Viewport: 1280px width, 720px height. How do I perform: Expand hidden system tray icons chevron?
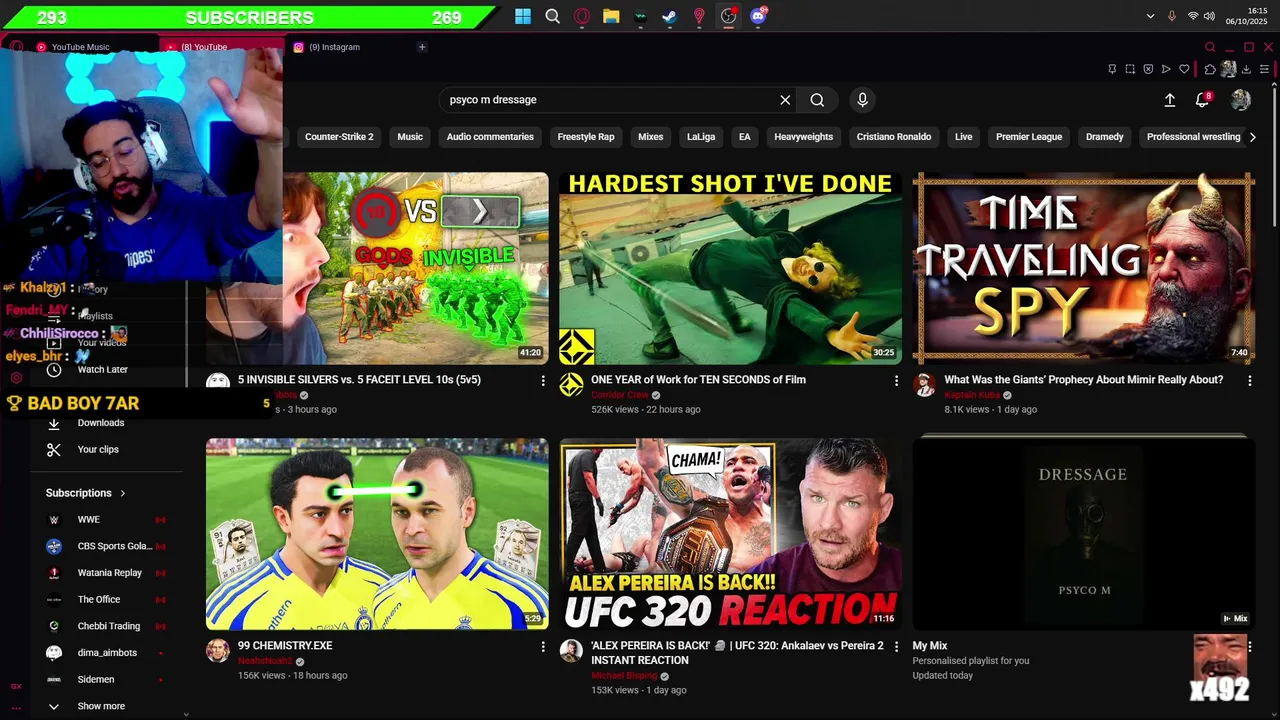1151,16
